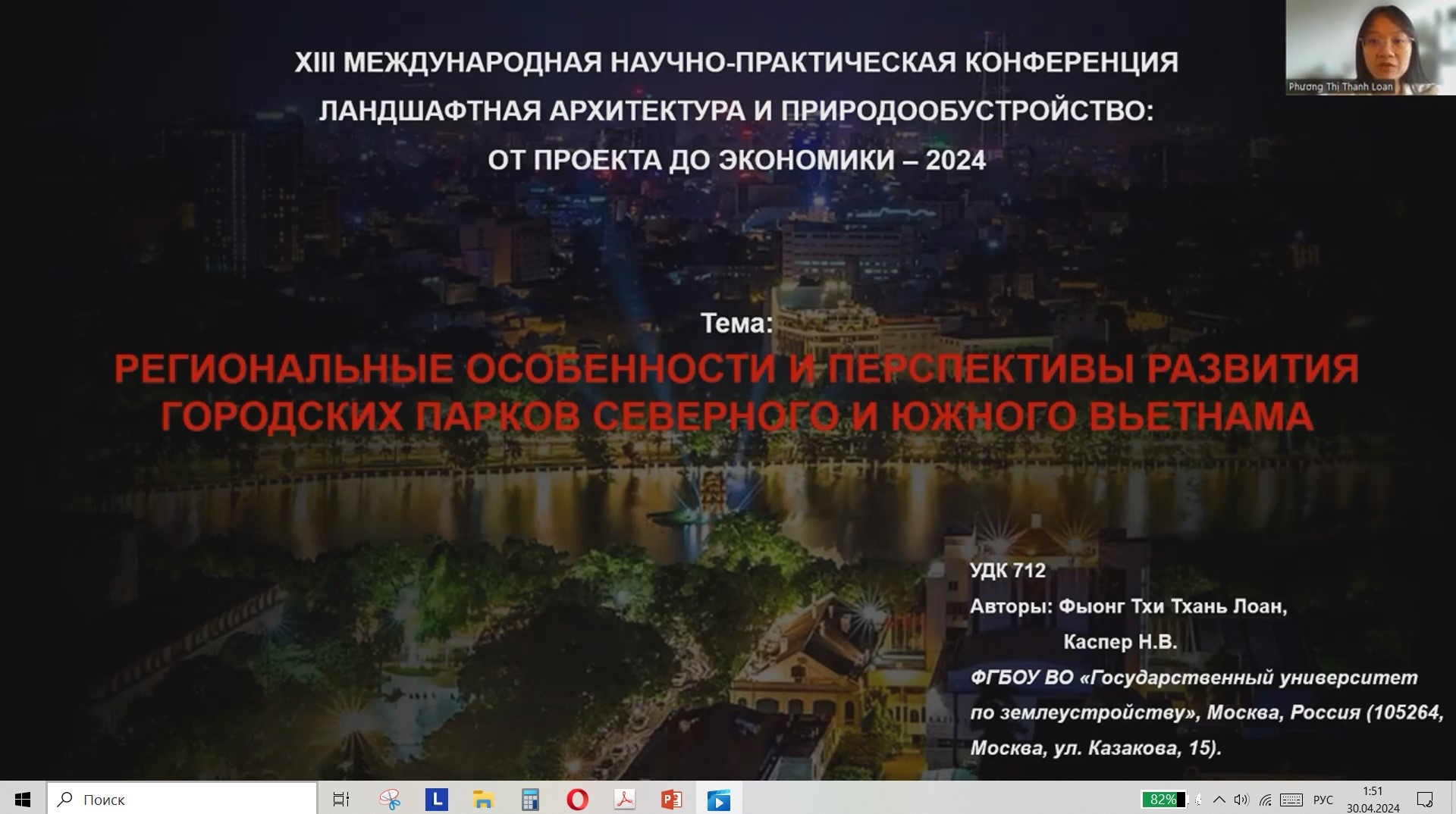Switch the РУС input language
The height and width of the screenshot is (814, 1456).
(x=1323, y=799)
